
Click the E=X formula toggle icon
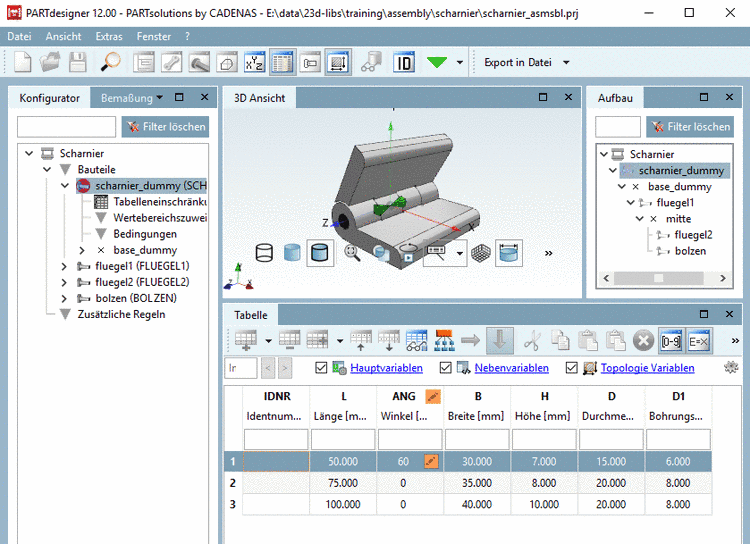tap(699, 340)
